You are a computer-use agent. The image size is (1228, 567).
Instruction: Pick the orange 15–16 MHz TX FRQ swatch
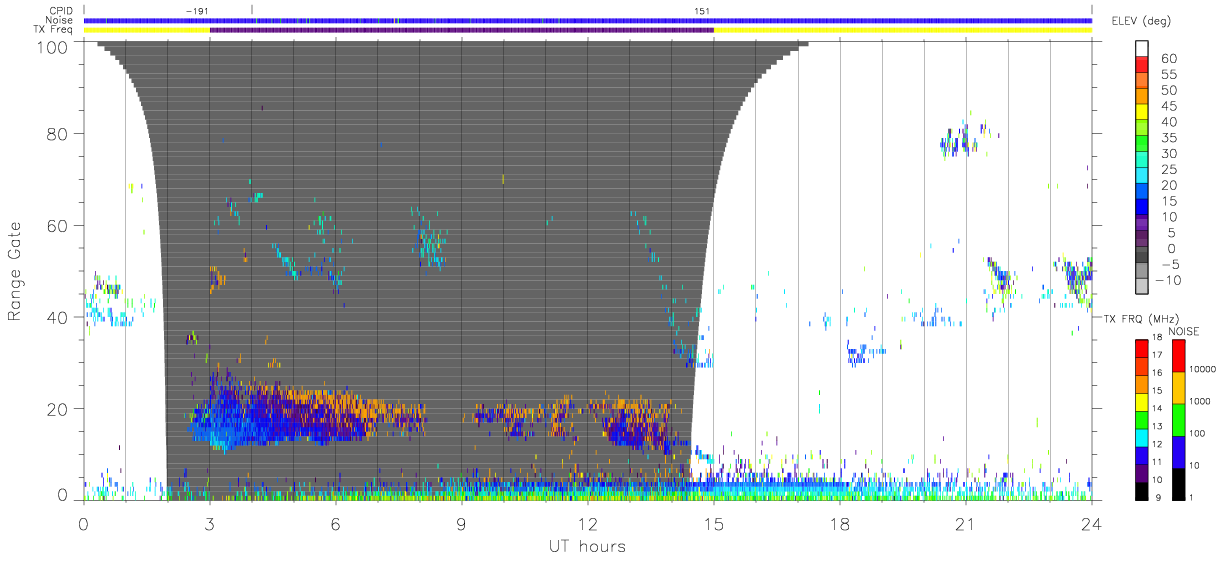tap(1142, 384)
